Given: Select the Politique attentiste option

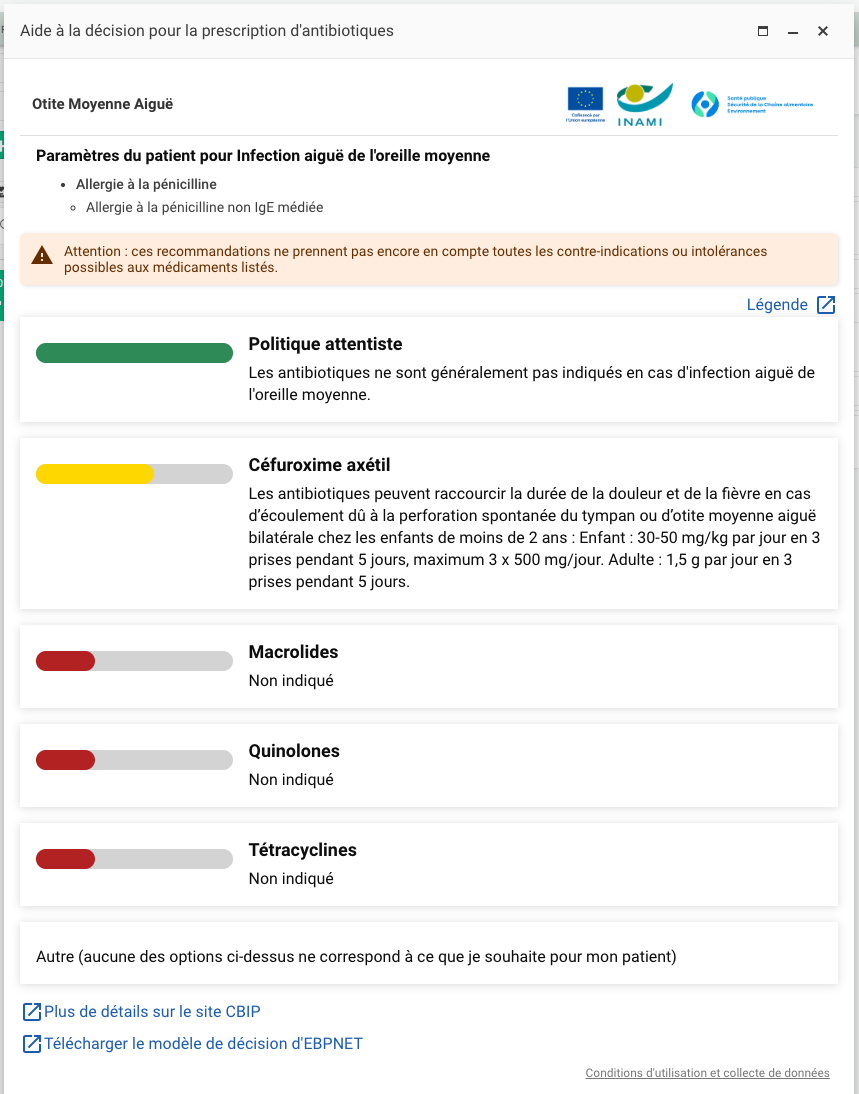Looking at the screenshot, I should [428, 369].
